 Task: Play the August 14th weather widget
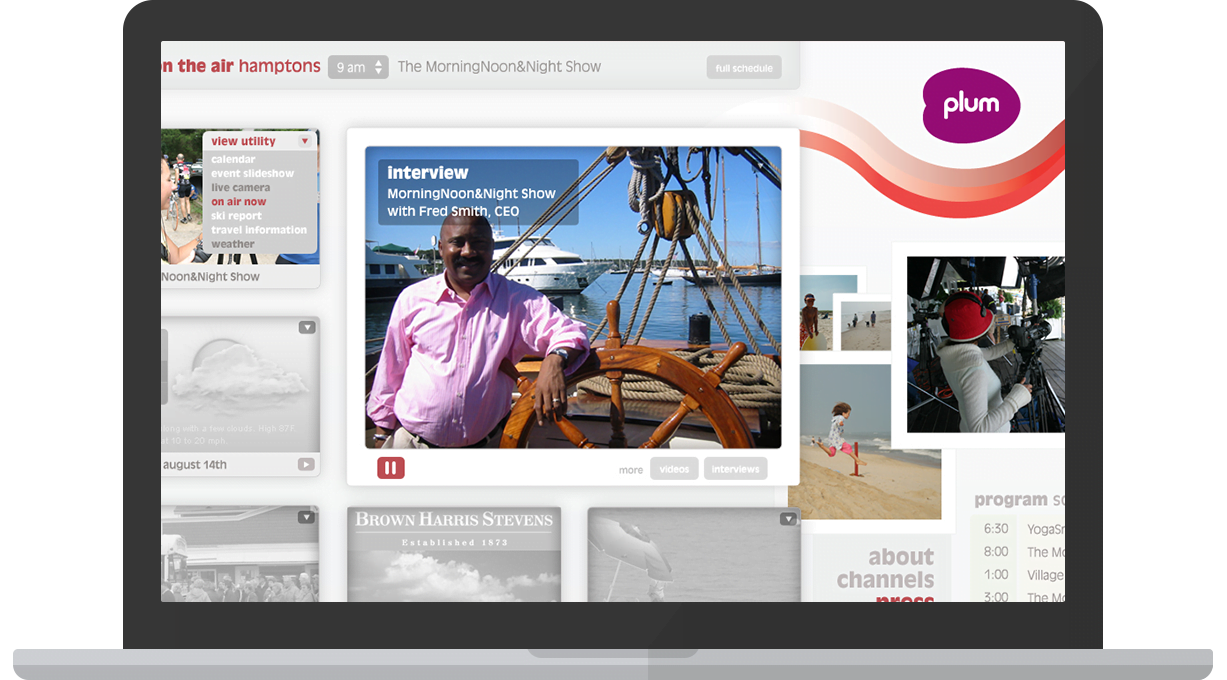tap(306, 464)
